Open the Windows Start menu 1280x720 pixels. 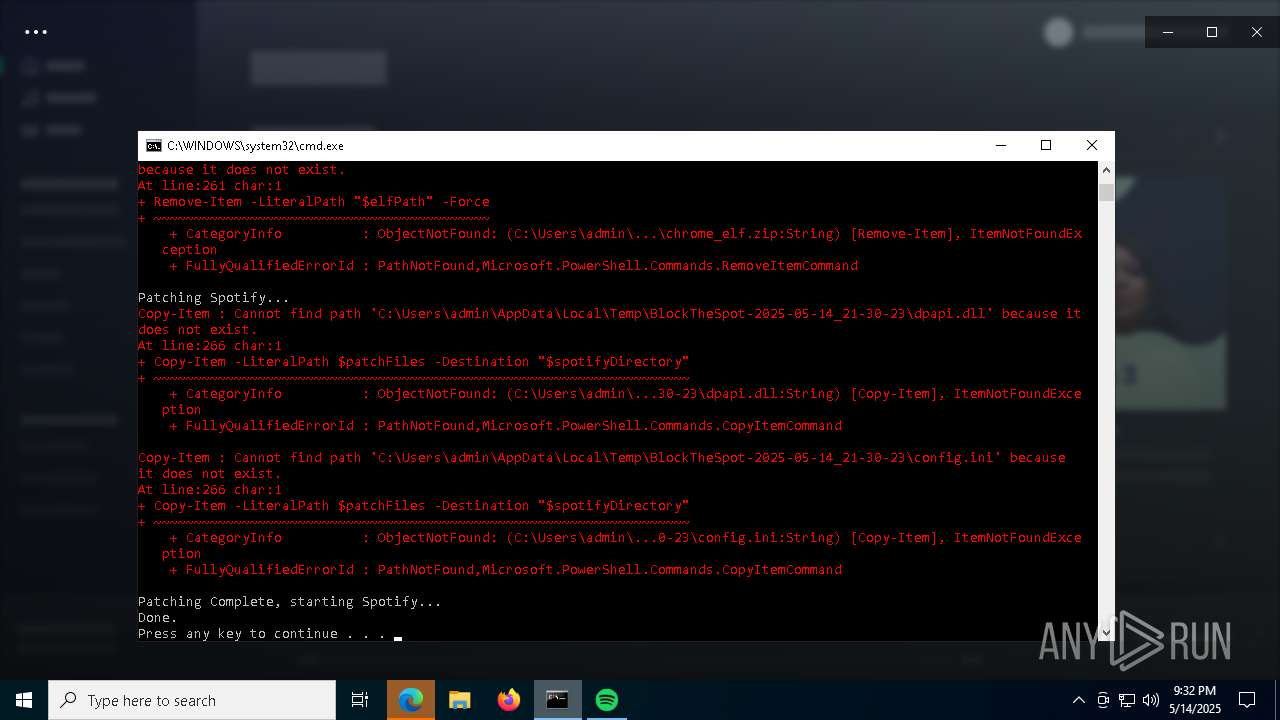pyautogui.click(x=24, y=700)
